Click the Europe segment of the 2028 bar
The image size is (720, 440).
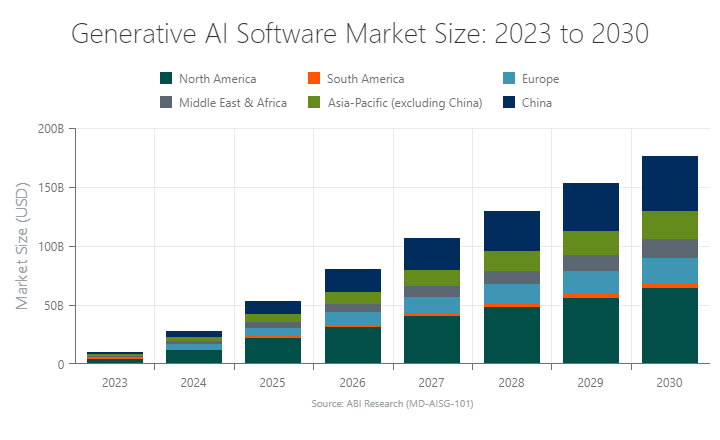click(512, 293)
